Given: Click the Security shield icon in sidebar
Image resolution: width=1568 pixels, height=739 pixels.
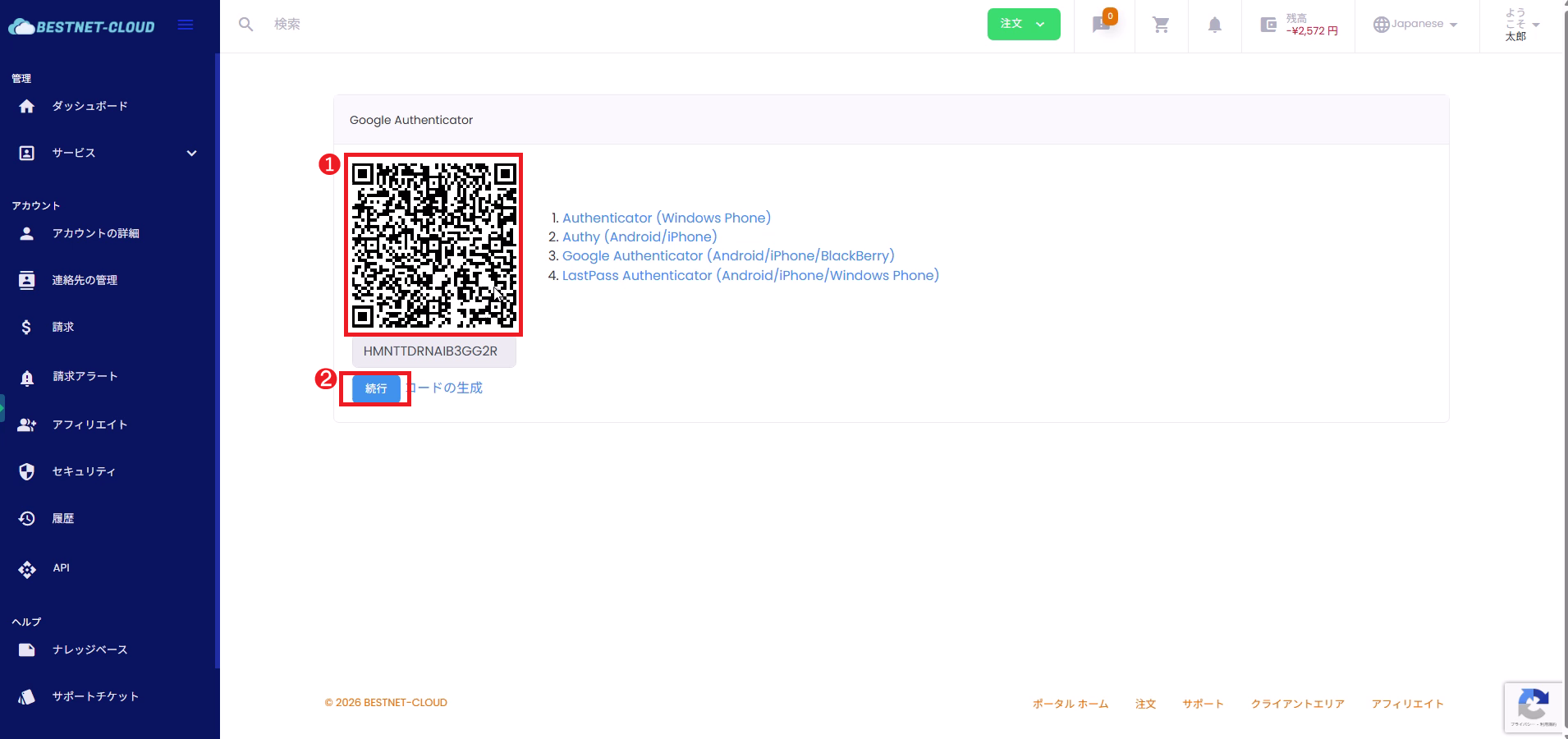Looking at the screenshot, I should [x=27, y=471].
